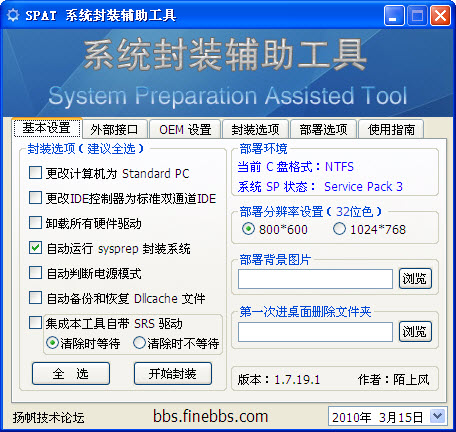This screenshot has width=456, height=432.
Task: Check 自动备份和恢复 Dllcache 文件
Action: [x=35, y=298]
